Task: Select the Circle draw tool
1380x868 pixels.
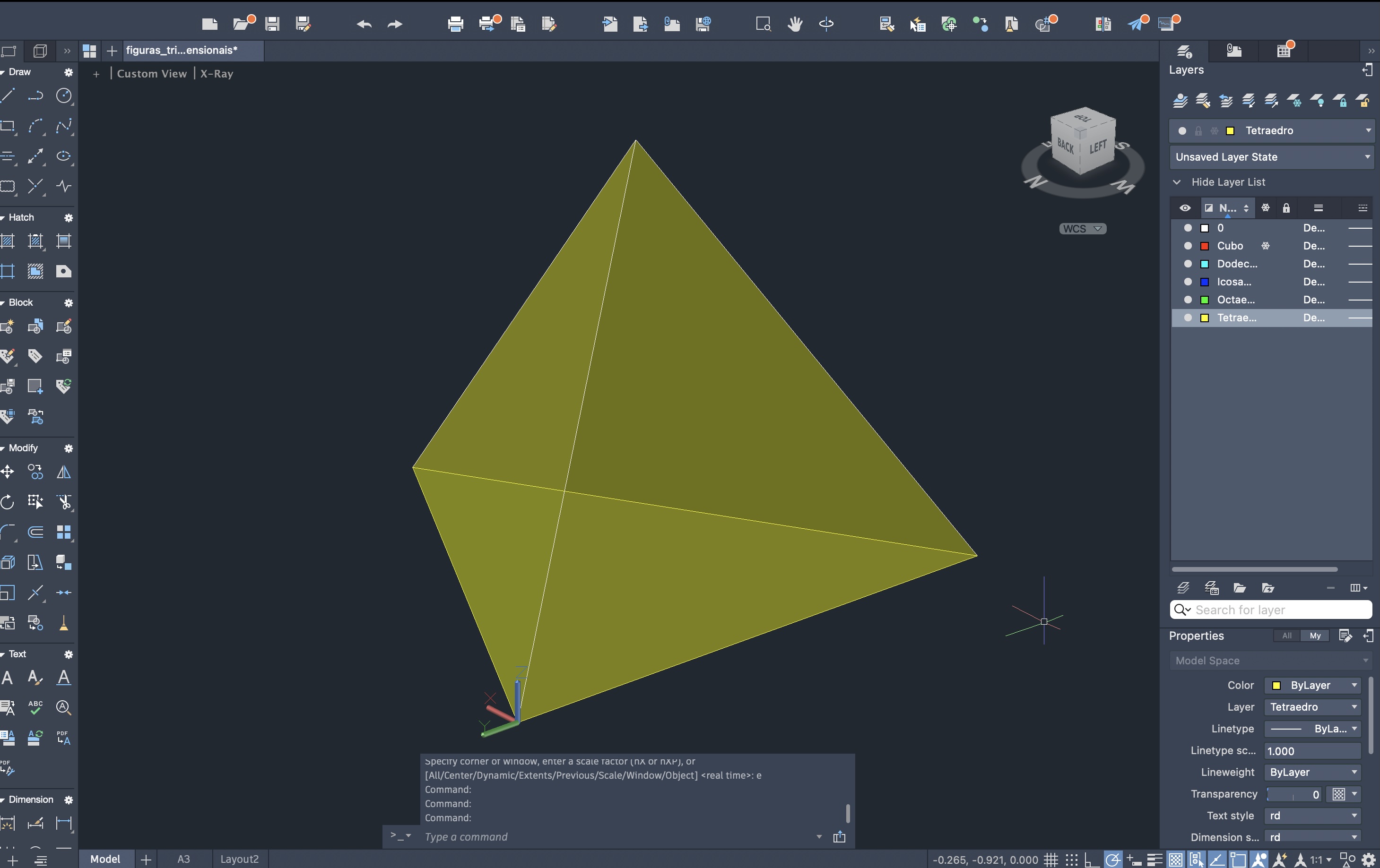Action: (x=64, y=95)
